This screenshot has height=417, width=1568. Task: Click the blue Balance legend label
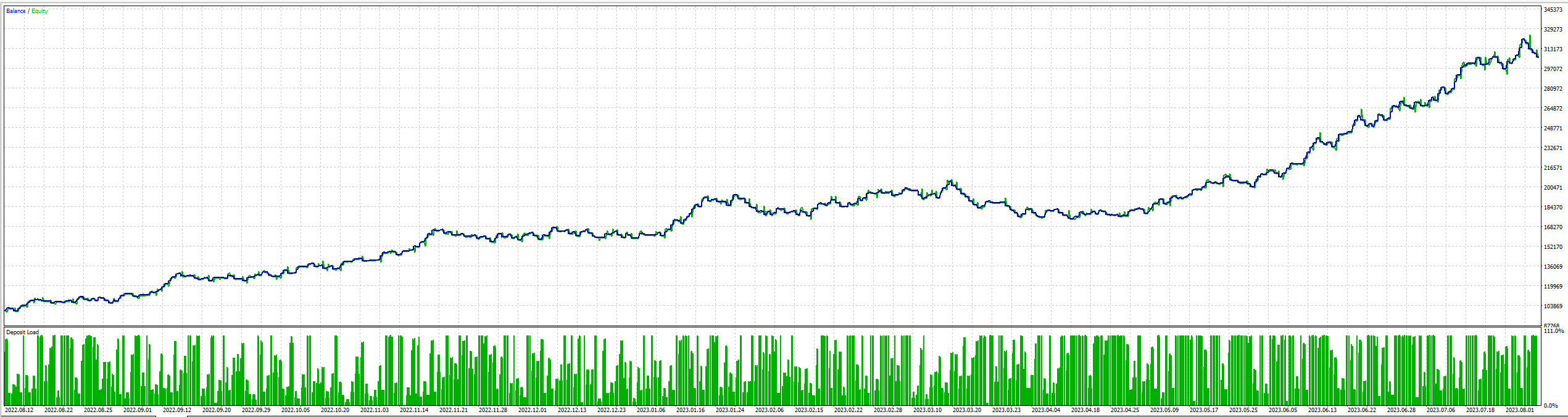pyautogui.click(x=16, y=11)
